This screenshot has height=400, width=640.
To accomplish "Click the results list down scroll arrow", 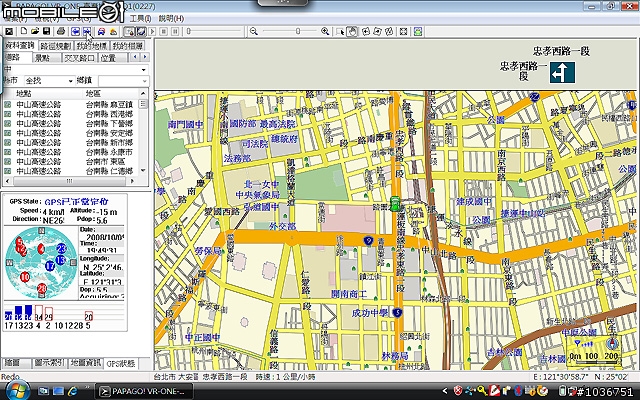I will [x=143, y=170].
